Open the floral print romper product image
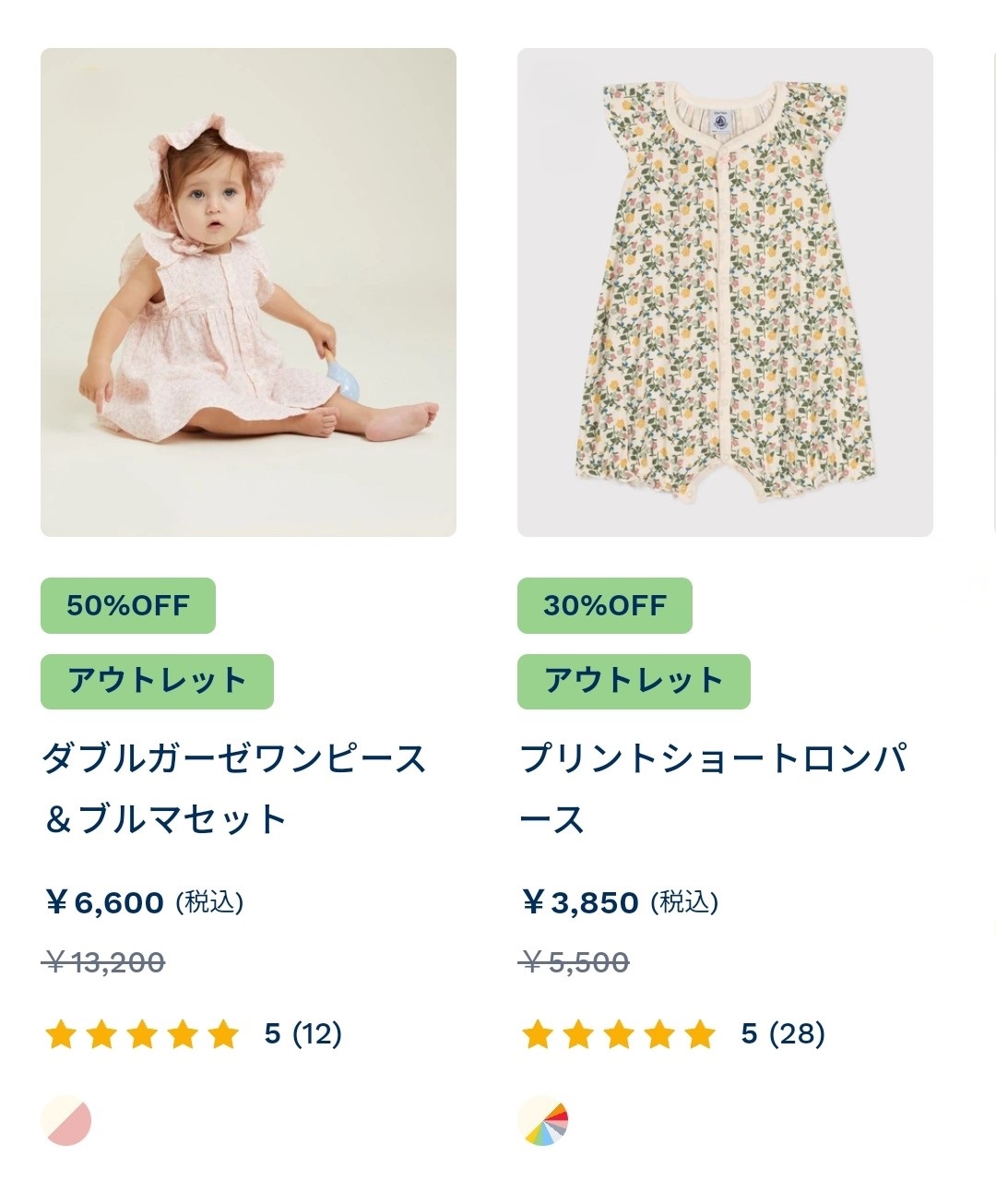The width and height of the screenshot is (996, 1204). pyautogui.click(x=725, y=292)
